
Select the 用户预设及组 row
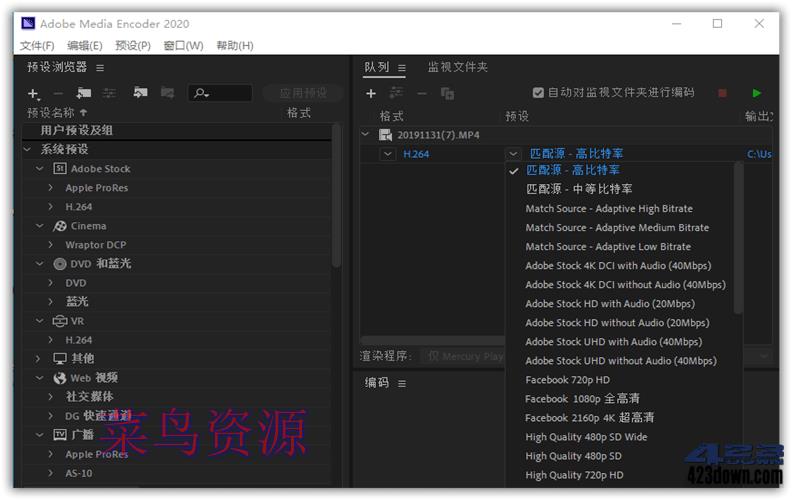tap(177, 131)
